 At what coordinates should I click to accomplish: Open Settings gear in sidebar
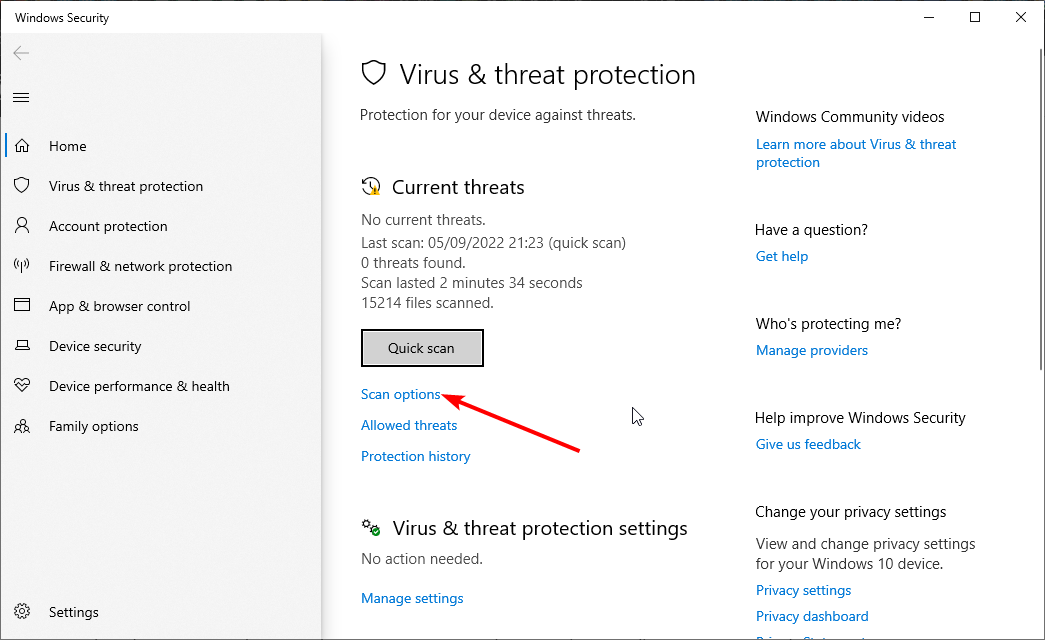22,612
